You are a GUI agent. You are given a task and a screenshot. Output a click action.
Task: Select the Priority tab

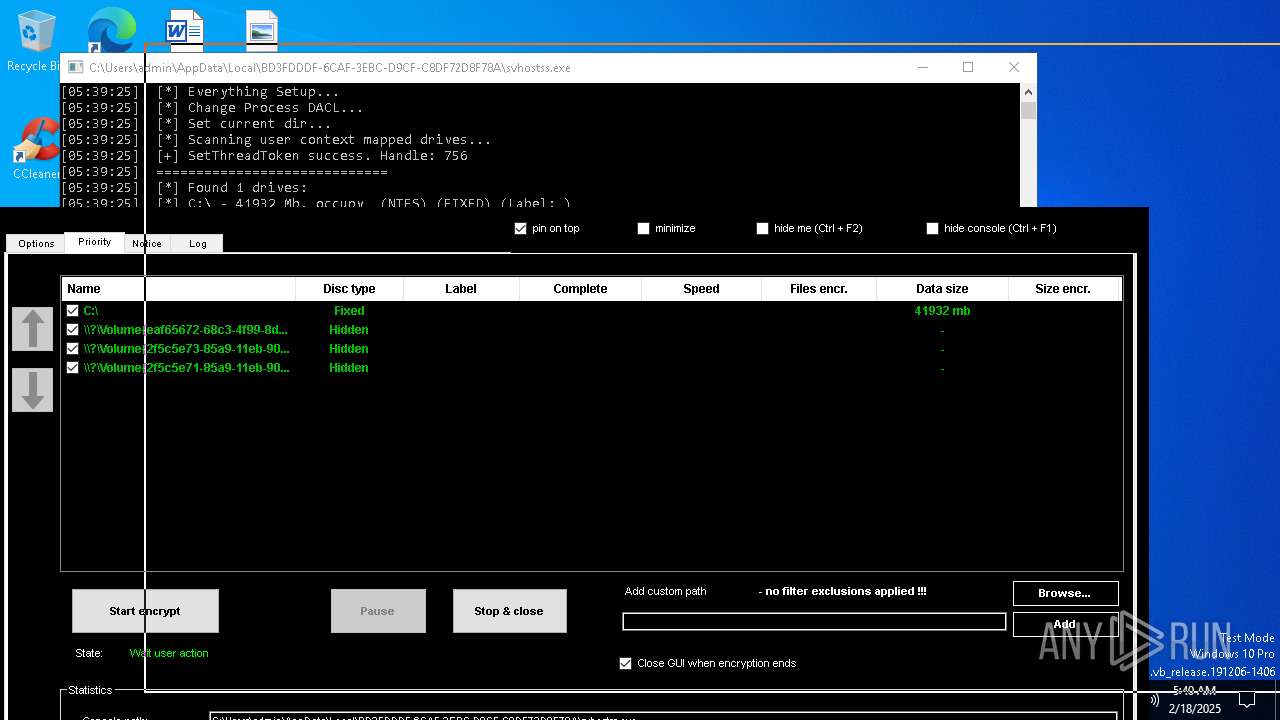pyautogui.click(x=95, y=242)
